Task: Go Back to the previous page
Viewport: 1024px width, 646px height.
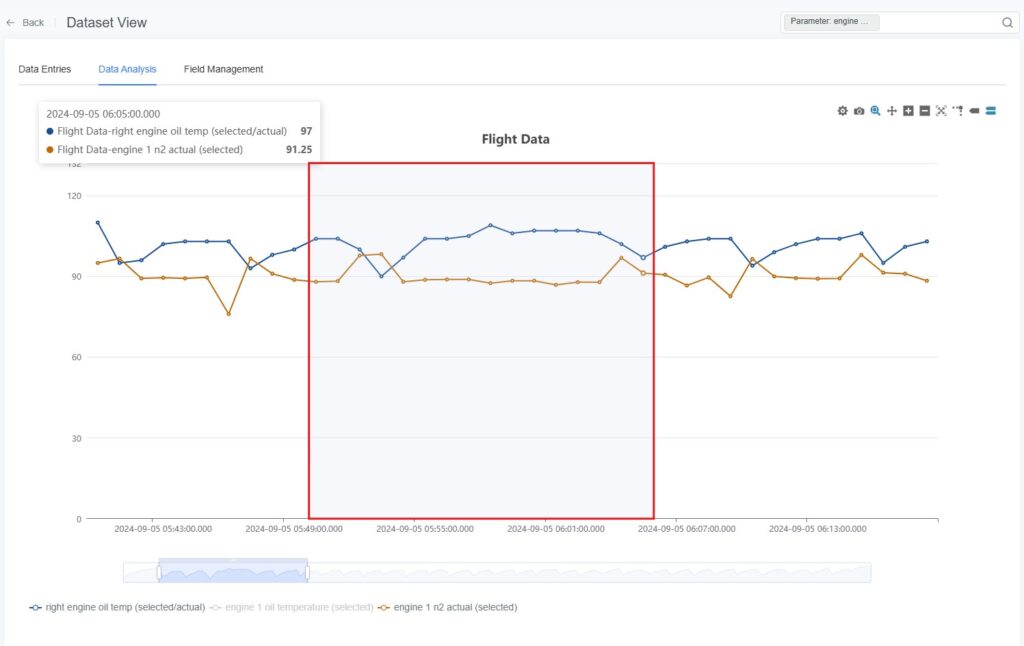Action: (x=25, y=22)
